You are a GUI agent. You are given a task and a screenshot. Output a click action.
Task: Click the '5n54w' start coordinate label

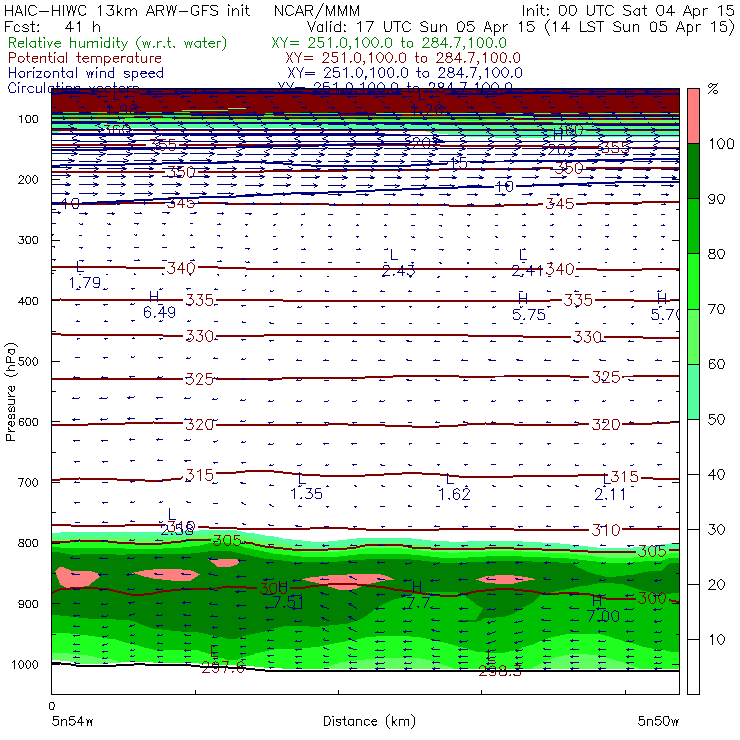tap(72, 721)
